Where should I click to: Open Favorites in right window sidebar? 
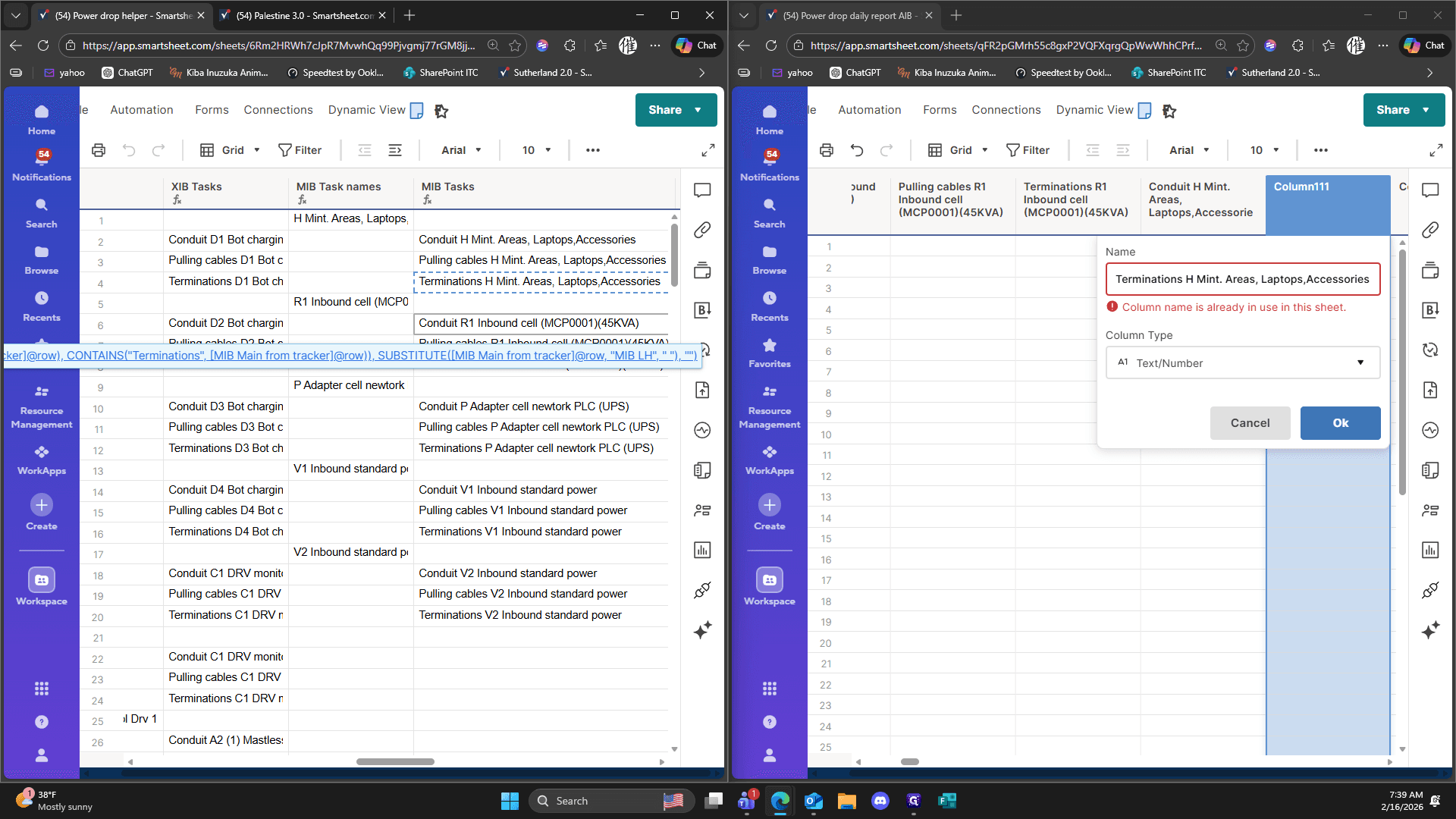(770, 353)
